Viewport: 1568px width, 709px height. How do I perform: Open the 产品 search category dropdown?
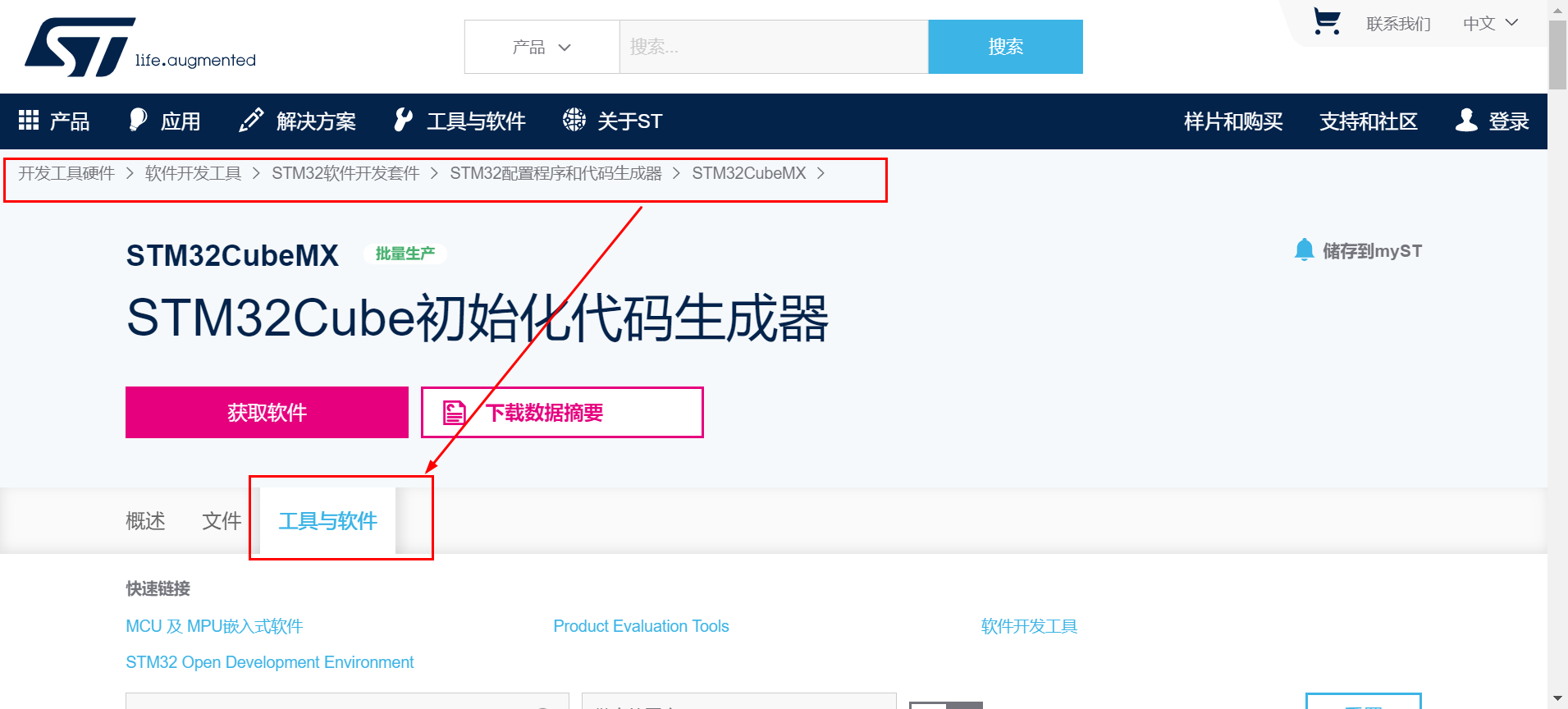(x=542, y=47)
